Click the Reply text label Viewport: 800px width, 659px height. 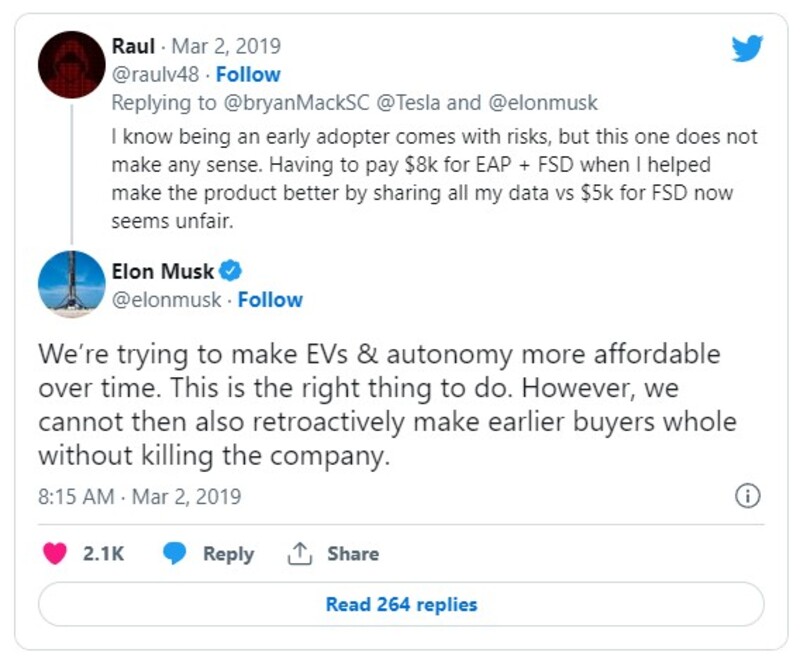coord(228,554)
